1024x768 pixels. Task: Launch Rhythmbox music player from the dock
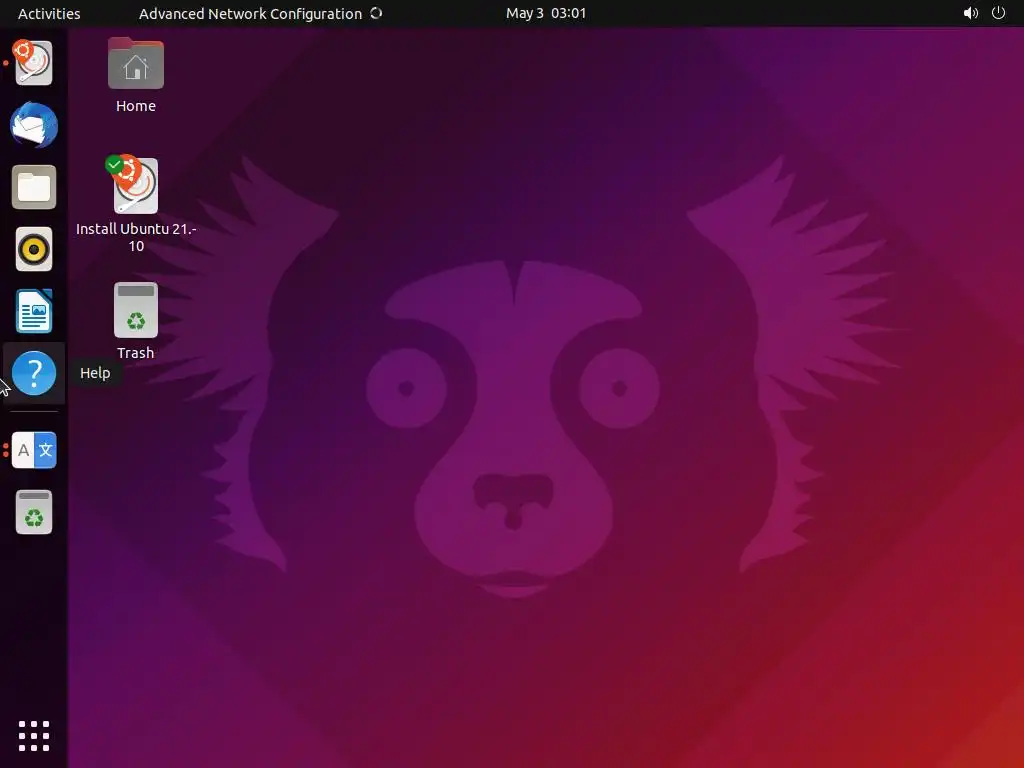coord(33,249)
